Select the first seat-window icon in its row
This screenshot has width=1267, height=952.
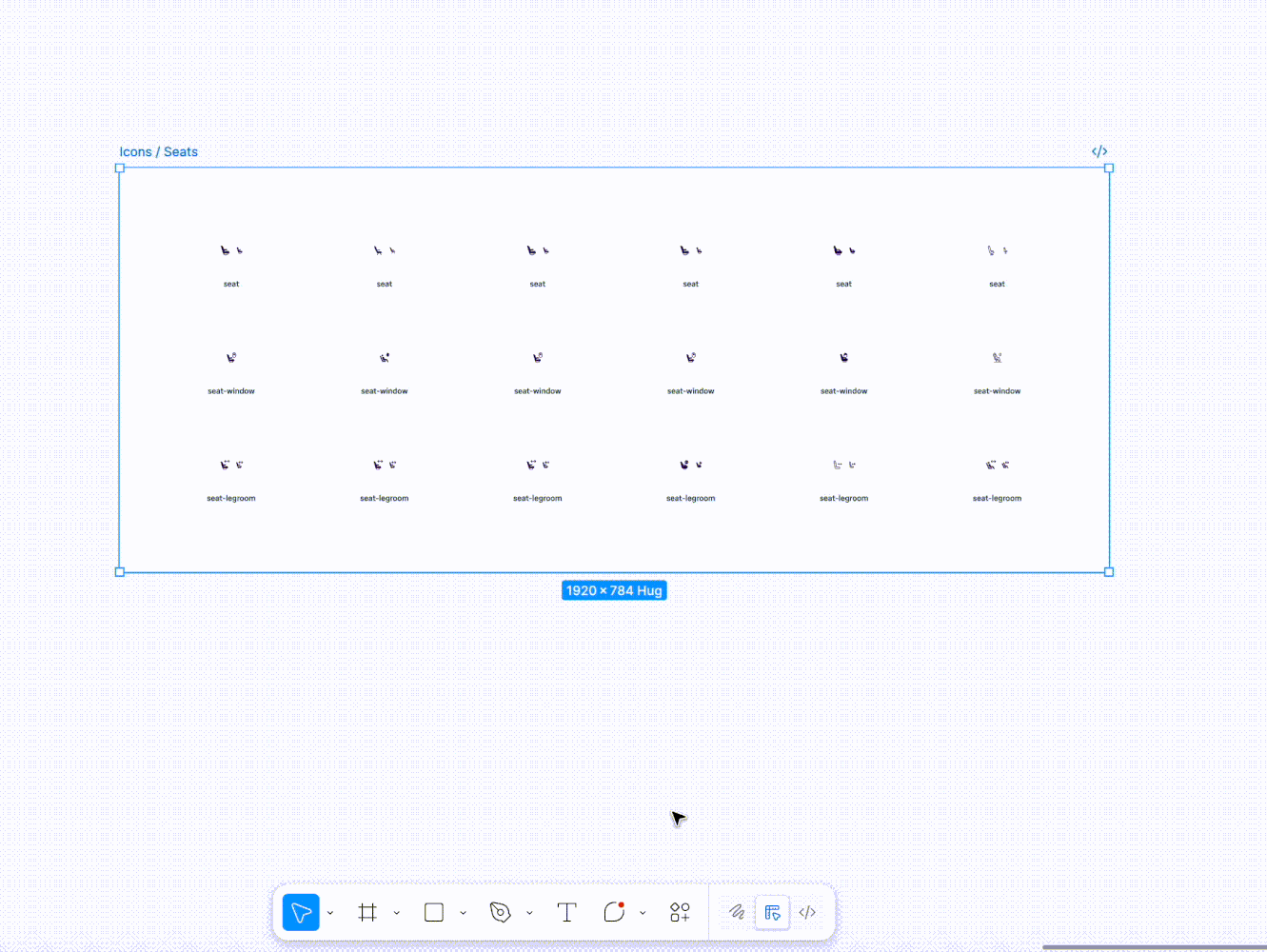(231, 358)
